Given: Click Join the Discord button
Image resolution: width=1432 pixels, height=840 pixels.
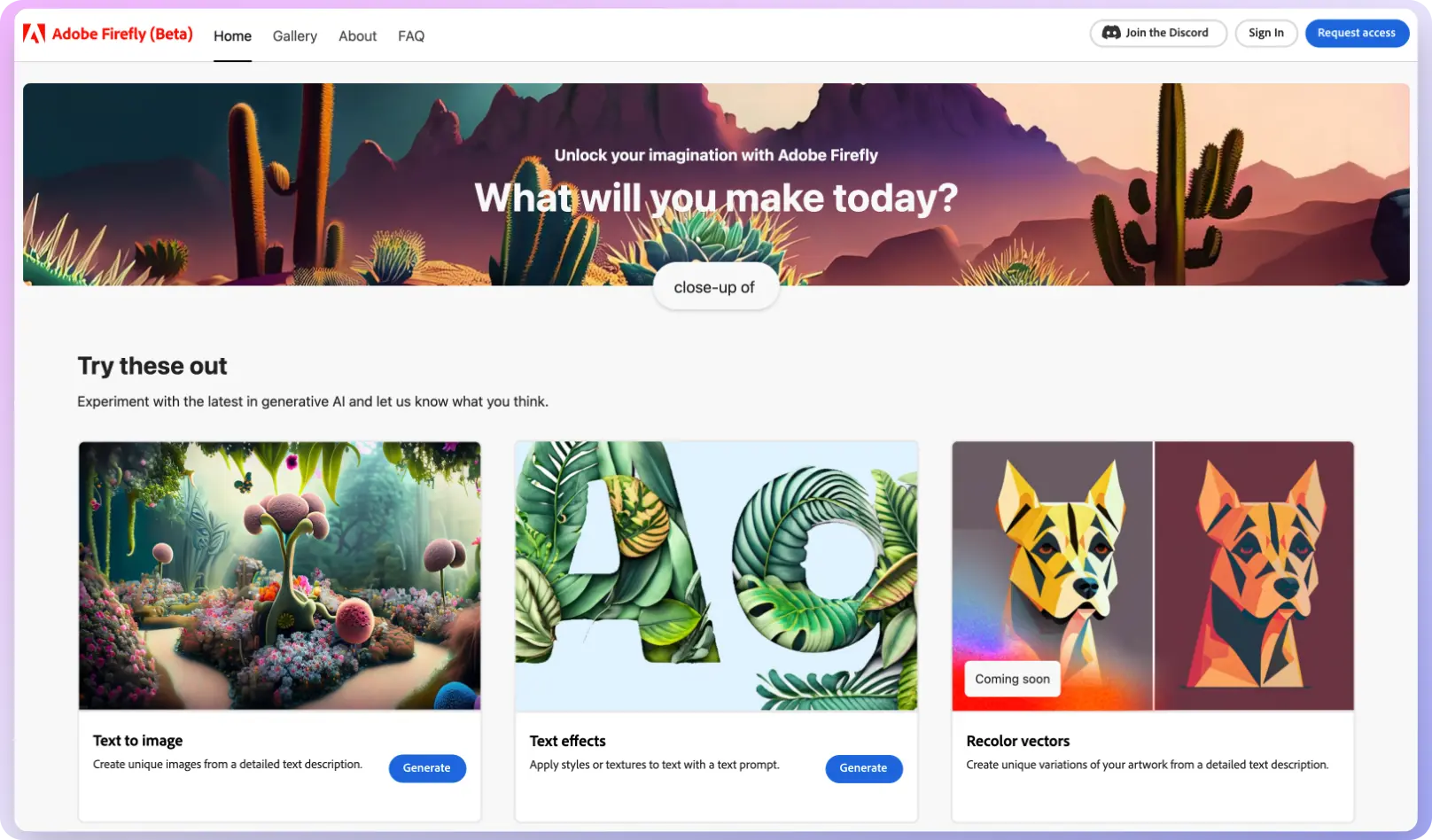Looking at the screenshot, I should tap(1158, 33).
